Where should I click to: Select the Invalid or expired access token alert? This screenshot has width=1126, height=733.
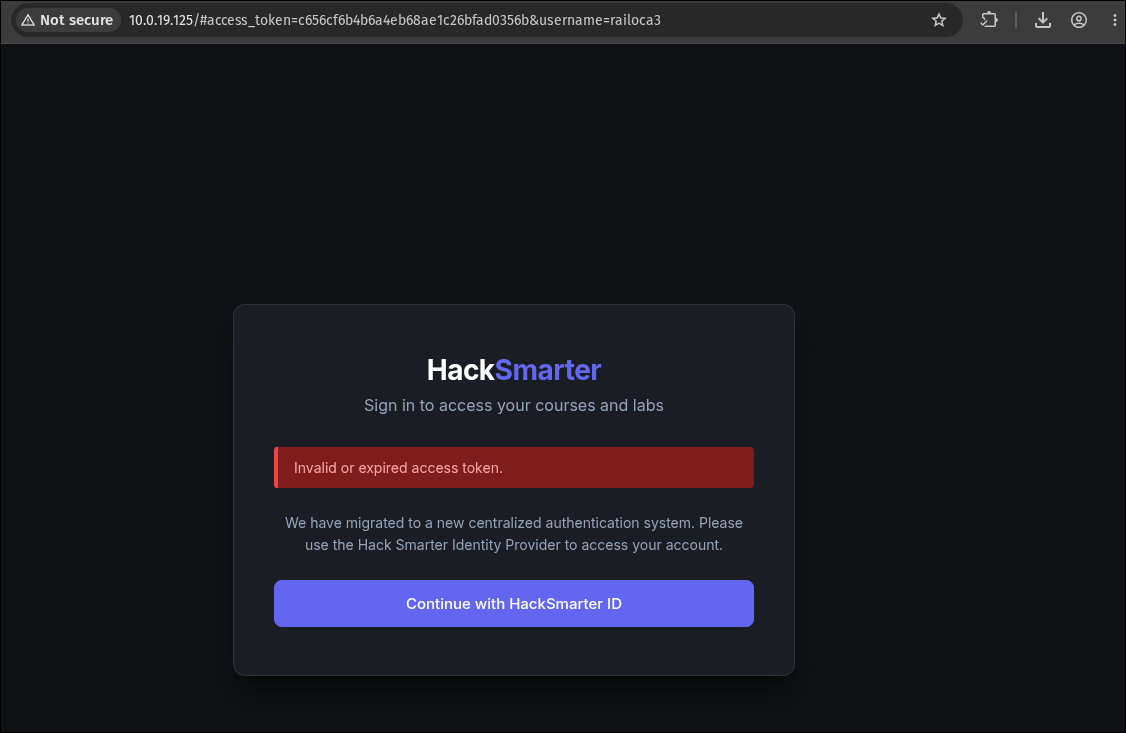coord(513,467)
